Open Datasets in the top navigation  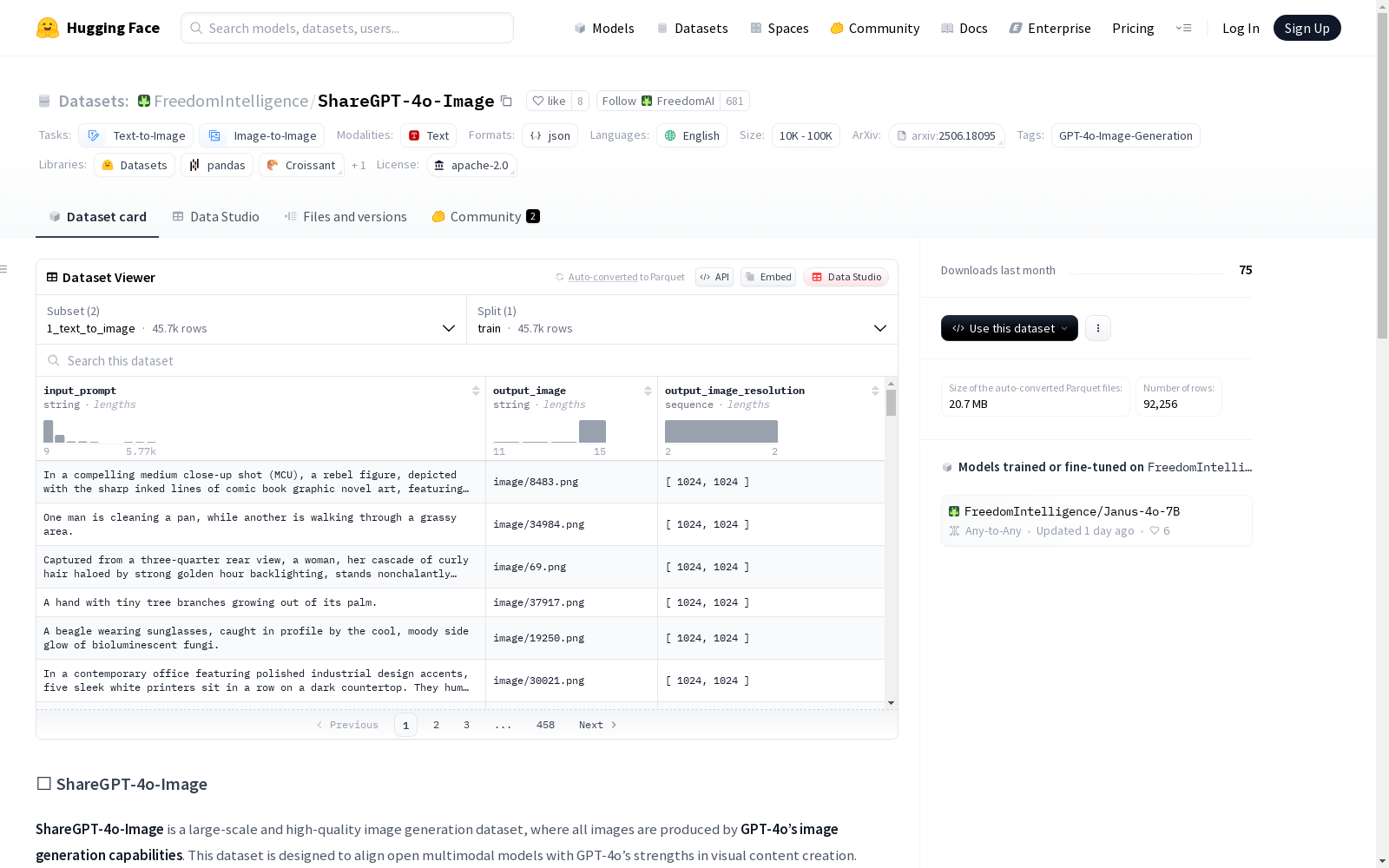tap(692, 28)
